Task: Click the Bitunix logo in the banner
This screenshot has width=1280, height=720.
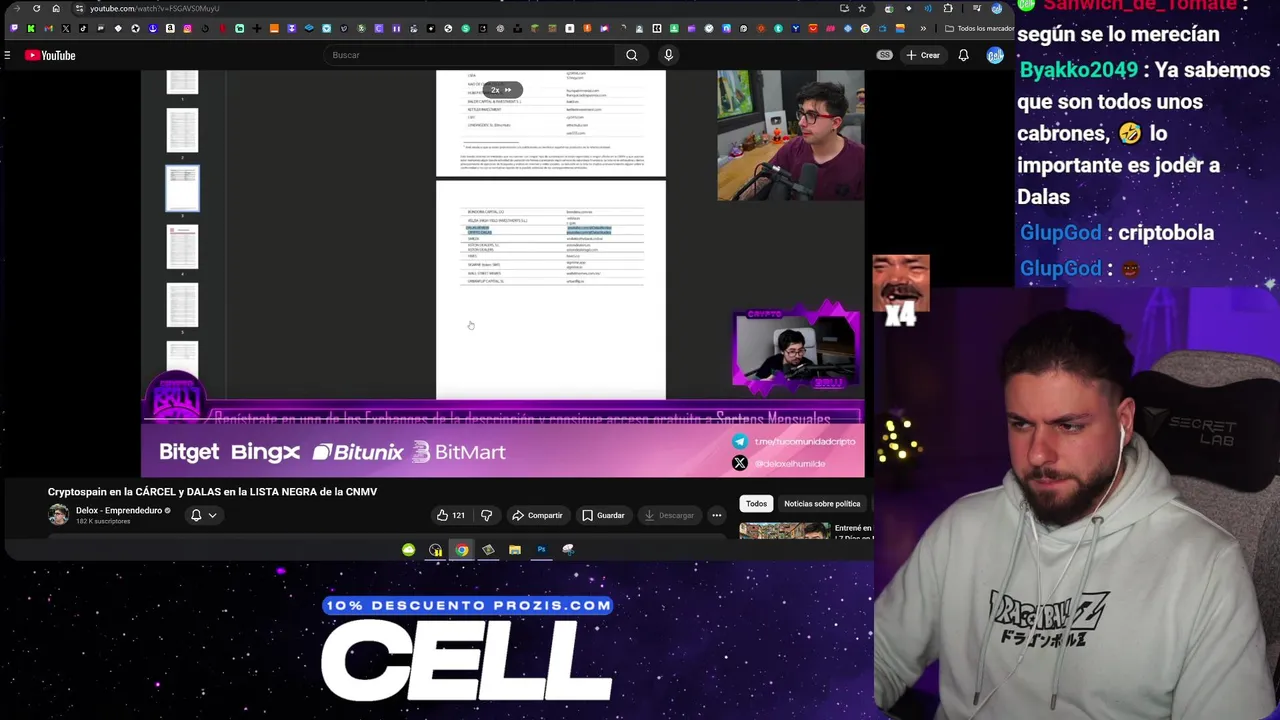Action: (x=357, y=452)
